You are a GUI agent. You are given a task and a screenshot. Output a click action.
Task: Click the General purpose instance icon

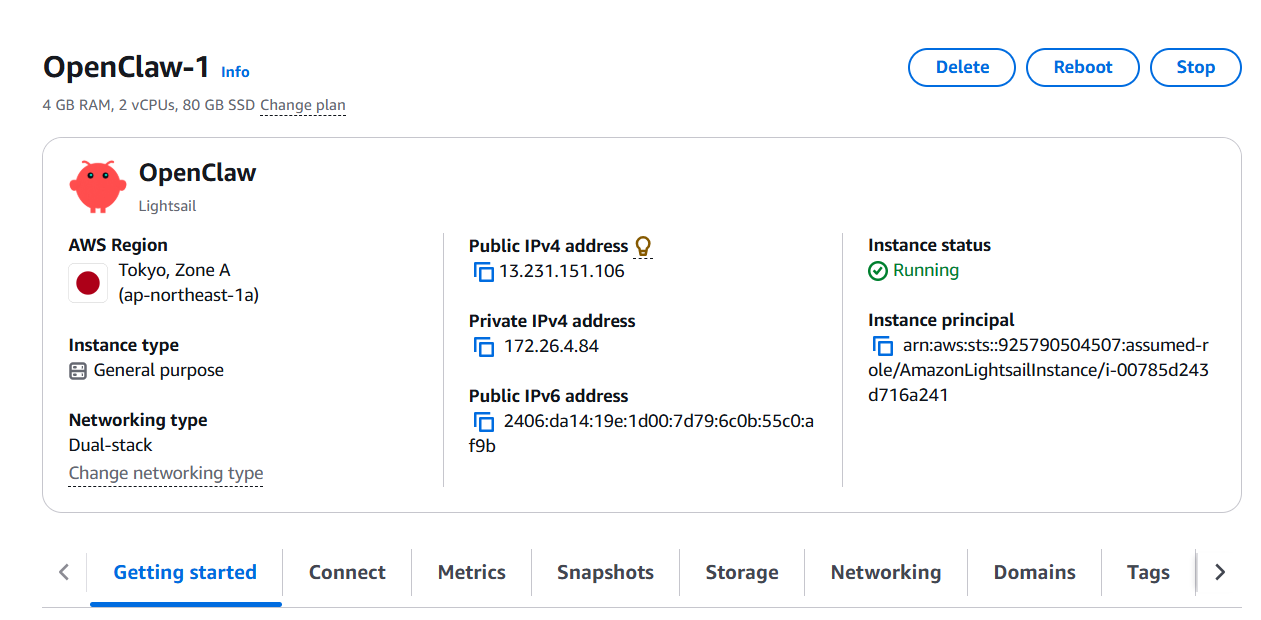coord(78,371)
